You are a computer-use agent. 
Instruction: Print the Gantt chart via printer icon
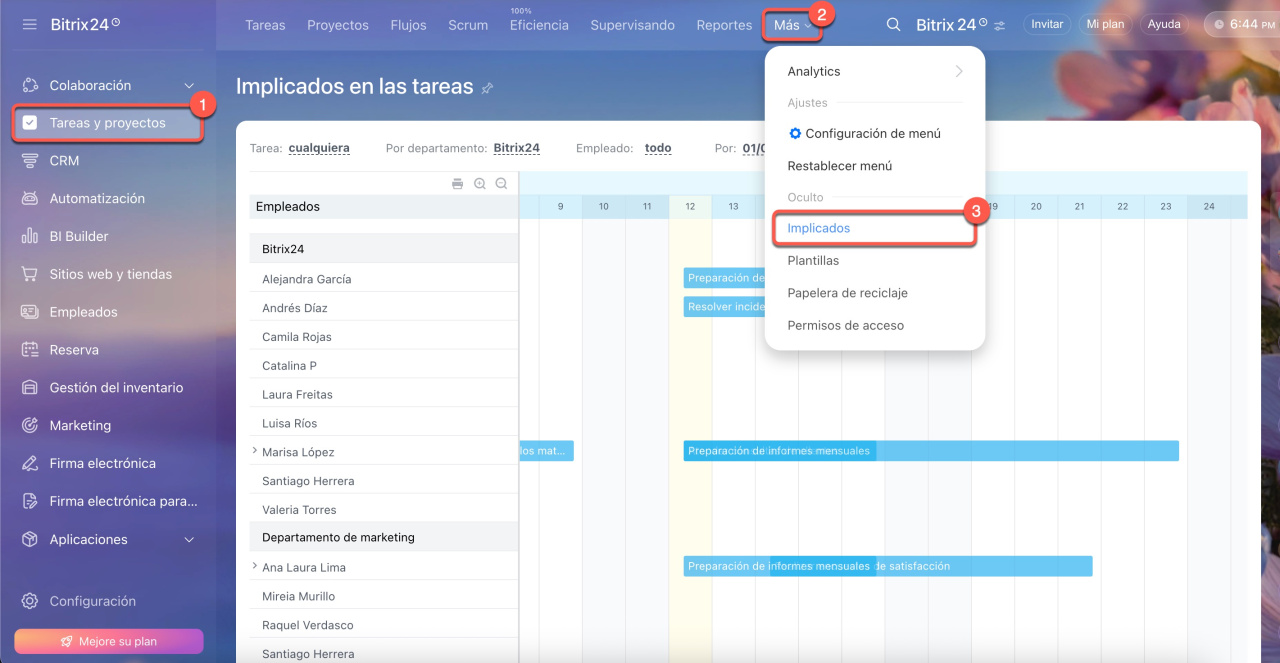tap(457, 184)
